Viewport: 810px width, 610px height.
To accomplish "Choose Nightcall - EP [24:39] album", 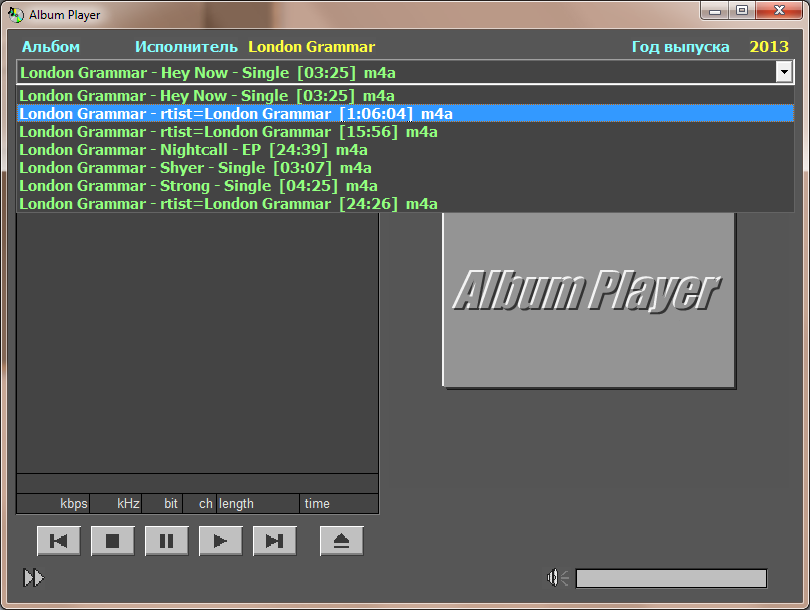I will (x=406, y=150).
